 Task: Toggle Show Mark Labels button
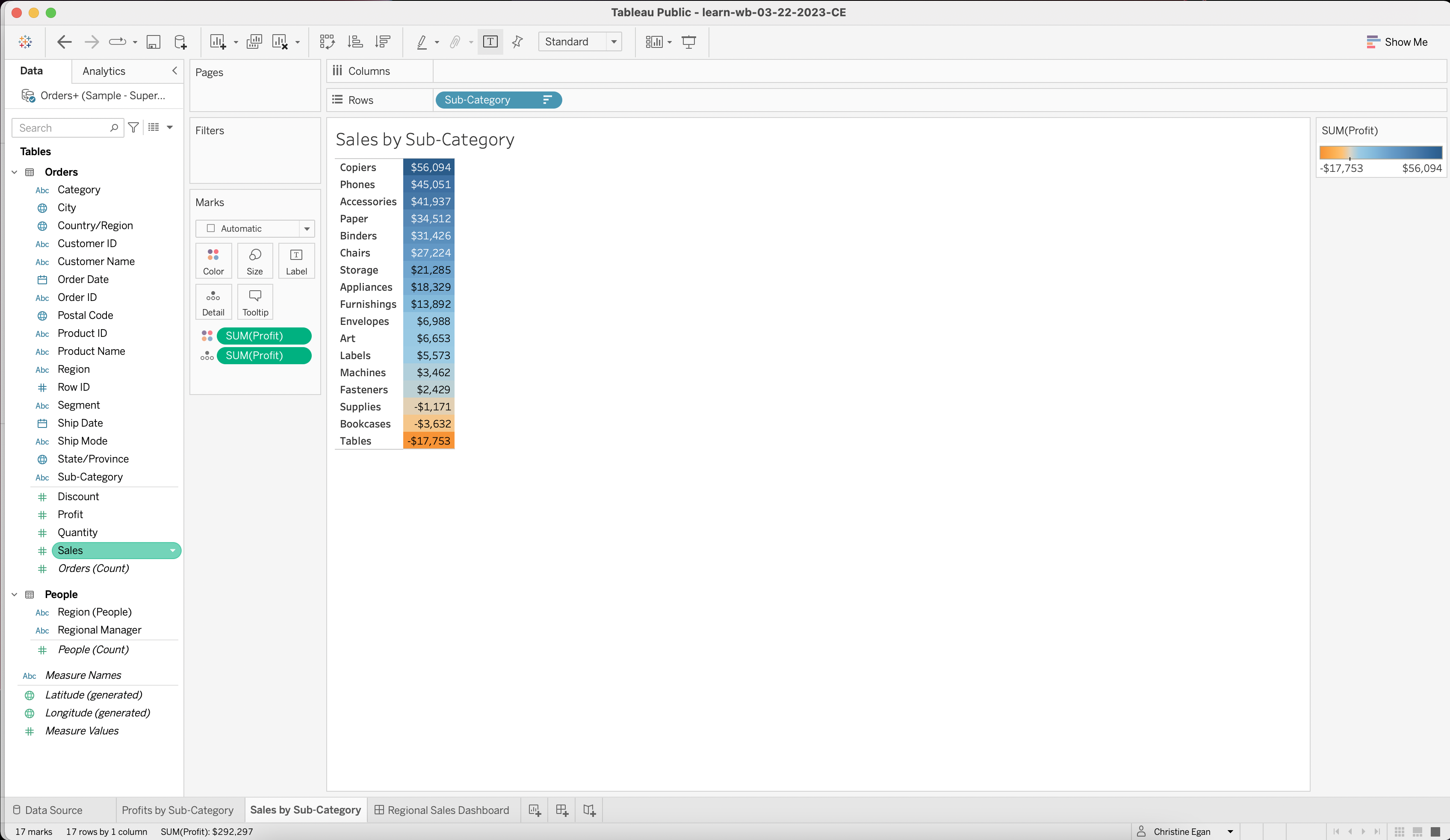tap(490, 41)
